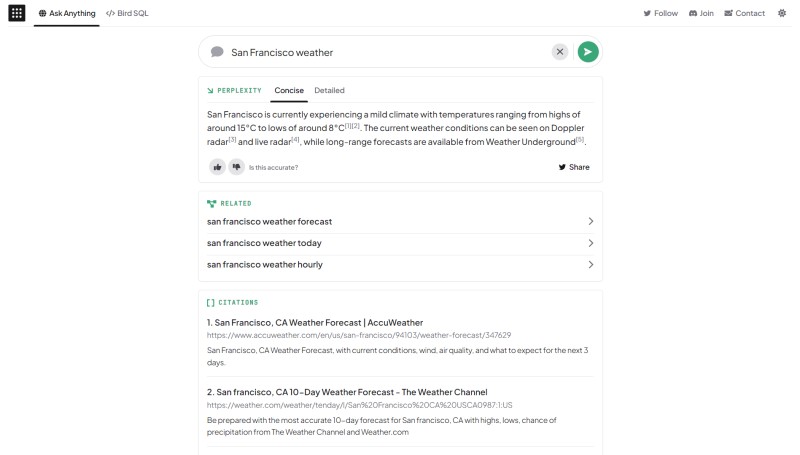Expand san francisco weather hourly suggestion

click(401, 264)
